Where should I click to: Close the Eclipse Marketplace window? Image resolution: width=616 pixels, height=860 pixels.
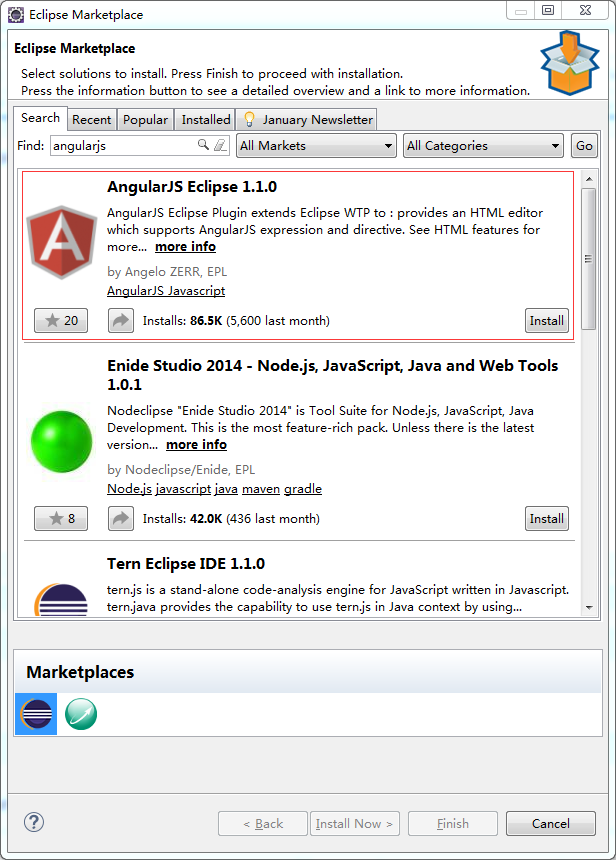click(585, 10)
